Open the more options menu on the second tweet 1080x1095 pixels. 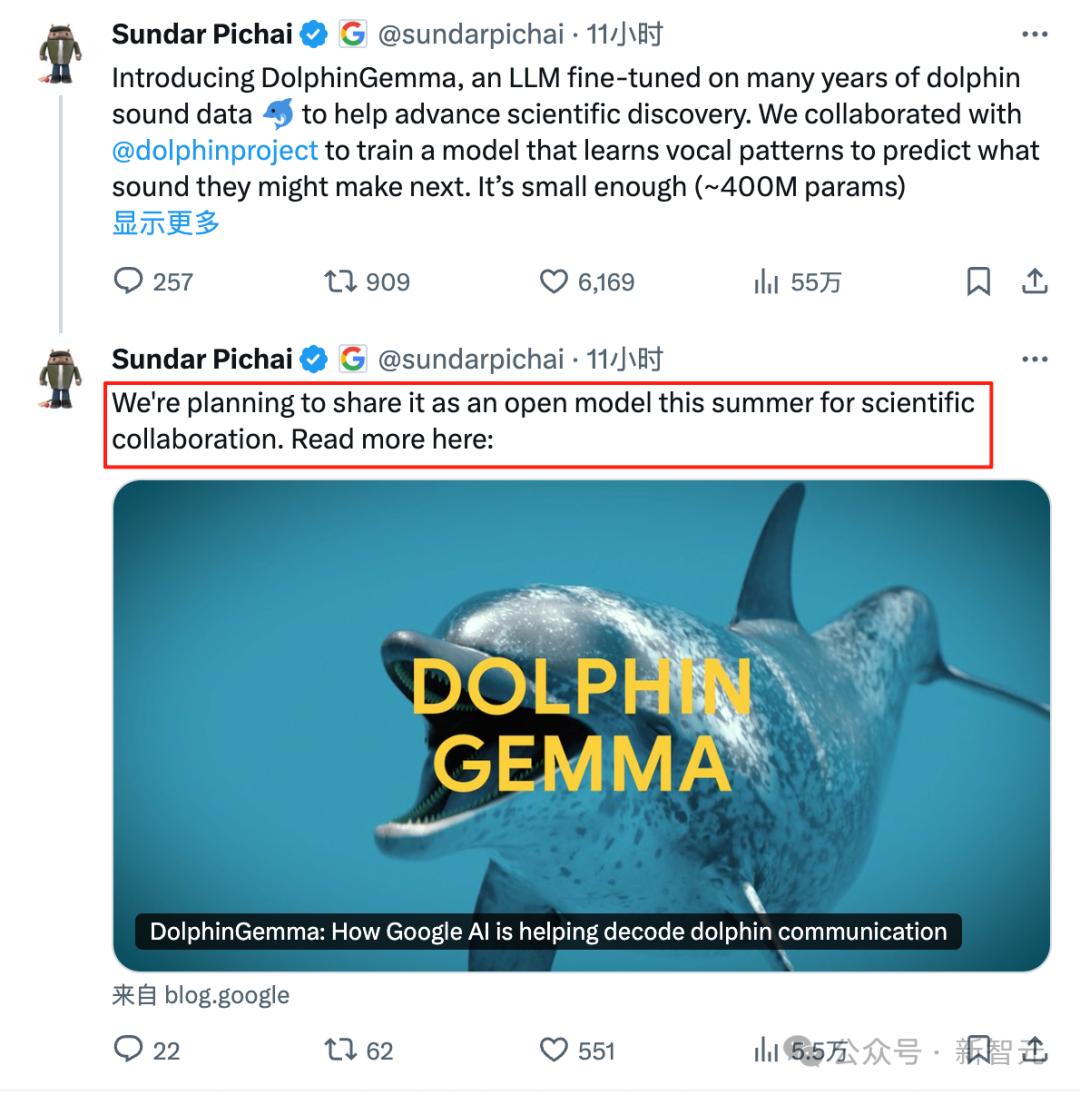click(x=1035, y=359)
